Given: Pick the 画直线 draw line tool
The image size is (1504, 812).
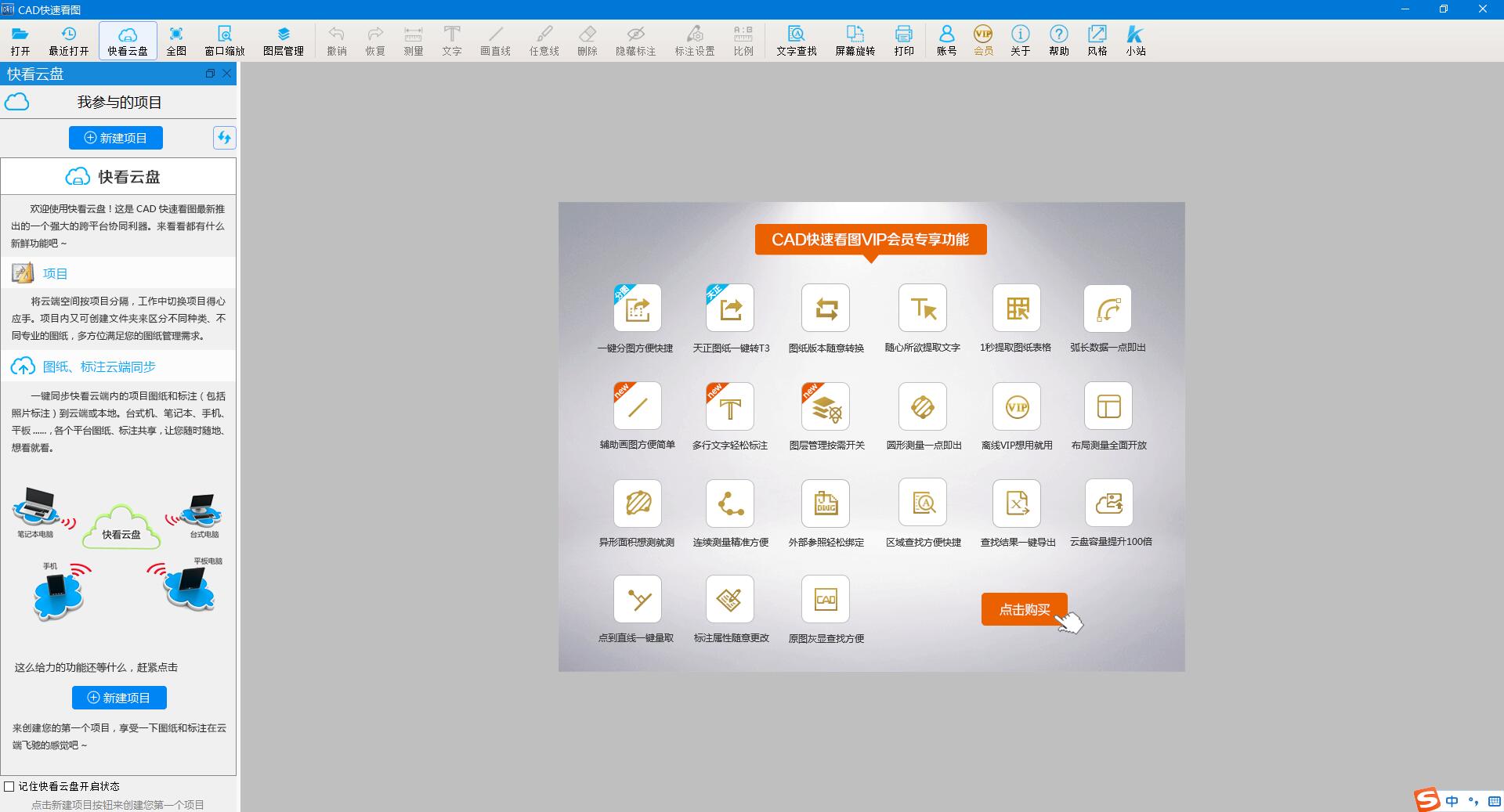Looking at the screenshot, I should click(495, 41).
